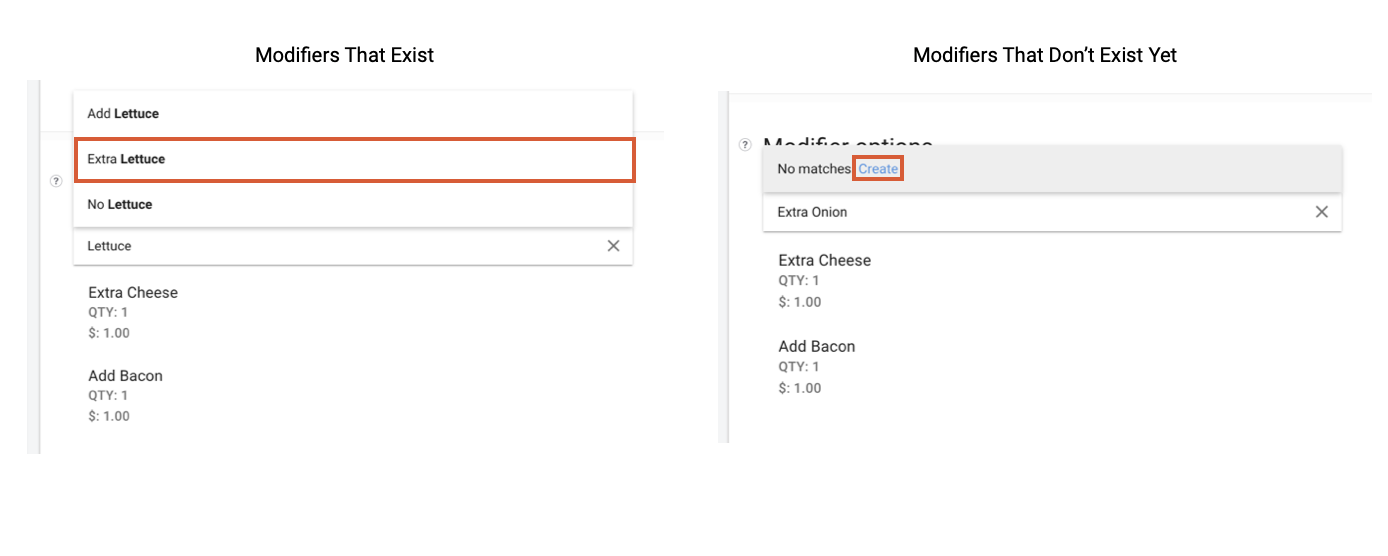Screen dimensions: 1388x556
Task: Open help icon beside Modifier options
Action: click(745, 145)
